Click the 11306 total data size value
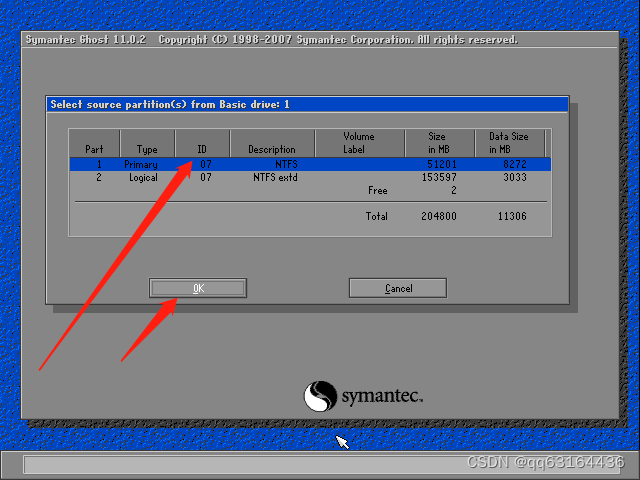 (x=512, y=216)
